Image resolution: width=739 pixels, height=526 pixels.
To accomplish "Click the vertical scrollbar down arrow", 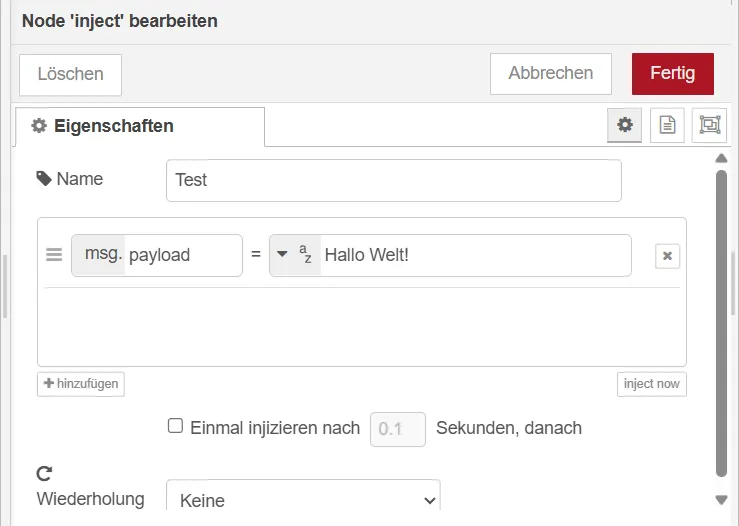I will 722,499.
